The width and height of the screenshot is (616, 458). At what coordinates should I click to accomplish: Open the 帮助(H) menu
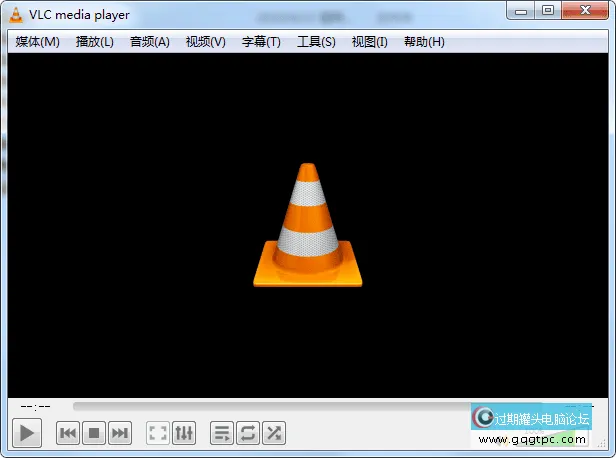point(424,42)
